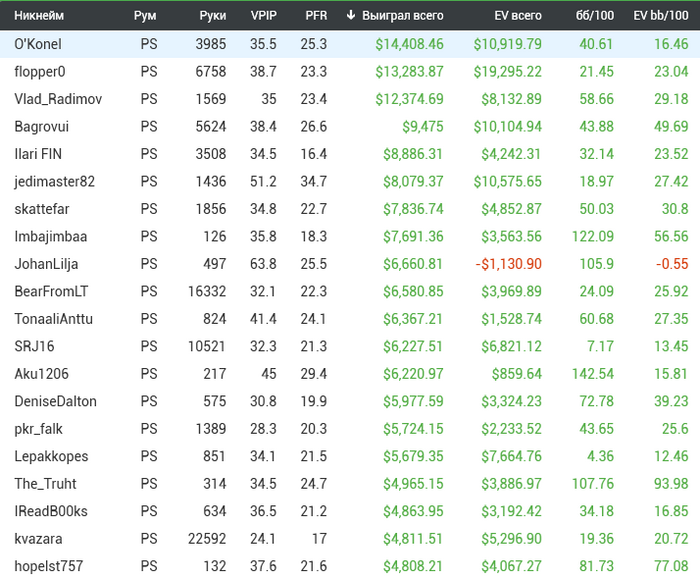Image resolution: width=700 pixels, height=579 pixels.
Task: Click TonaaliAnttu EV value $1,528.74
Action: 511,319
